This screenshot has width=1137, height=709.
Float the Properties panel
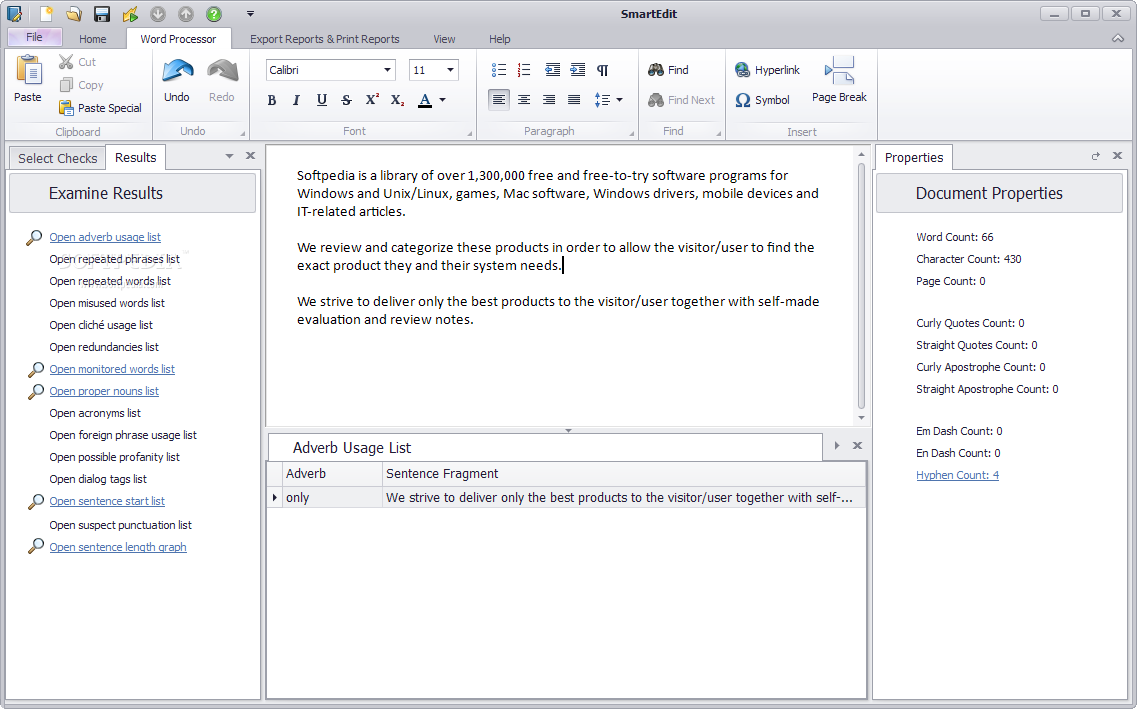(1096, 156)
